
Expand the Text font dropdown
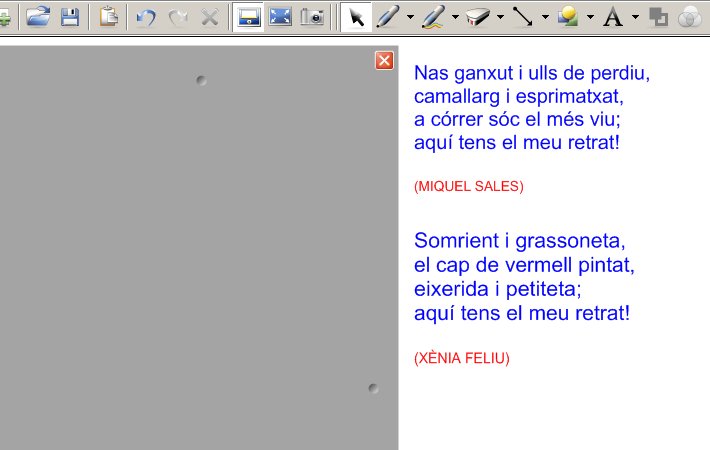pyautogui.click(x=635, y=17)
